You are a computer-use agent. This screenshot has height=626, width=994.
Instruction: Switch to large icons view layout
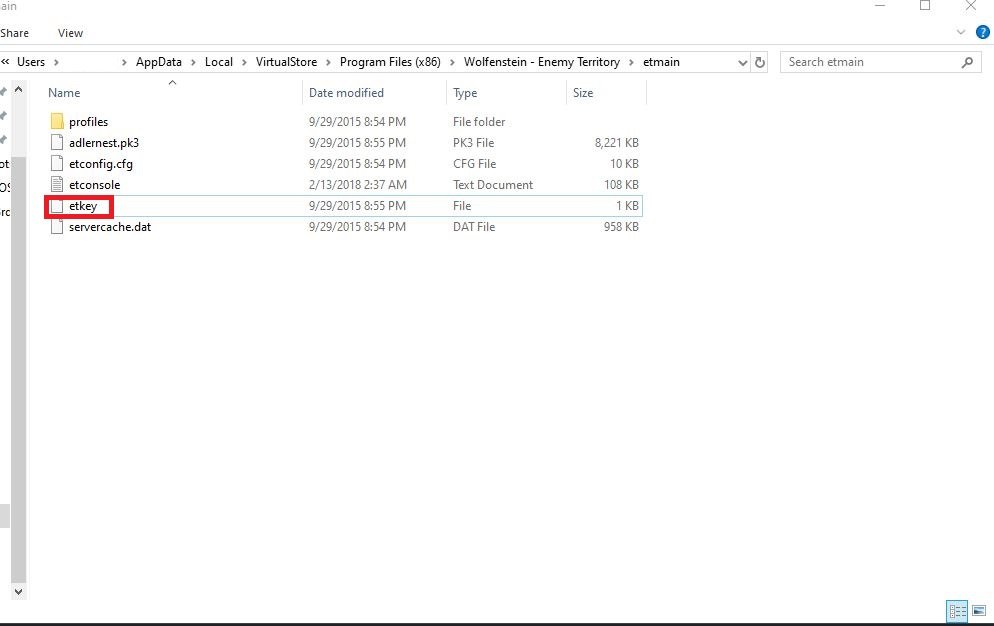(979, 611)
